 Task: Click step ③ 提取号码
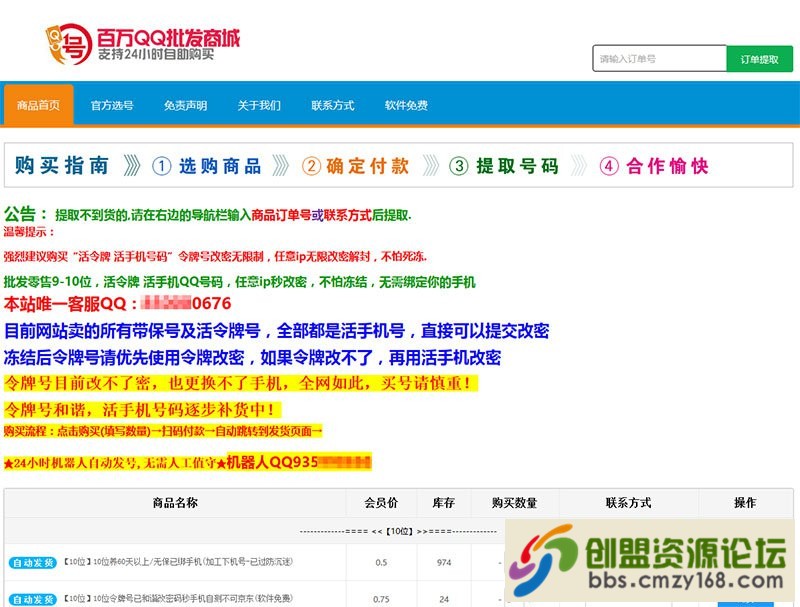[x=504, y=166]
